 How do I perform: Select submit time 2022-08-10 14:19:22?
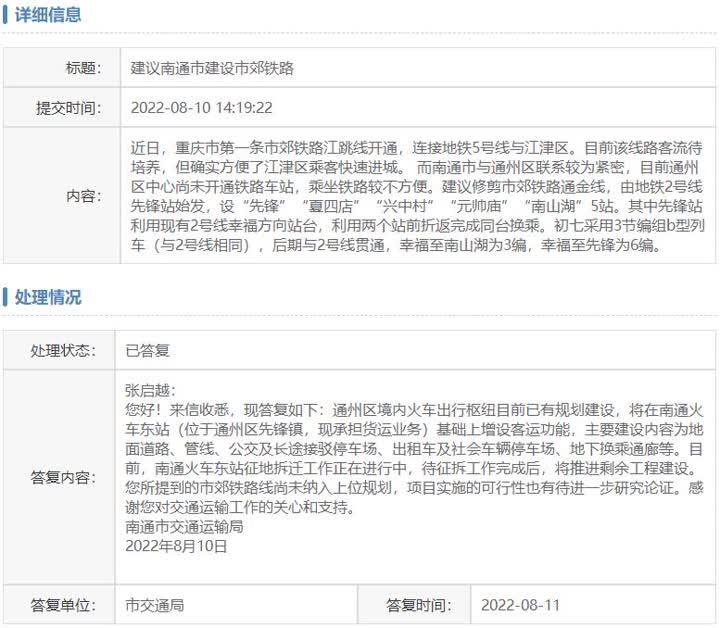[x=202, y=108]
